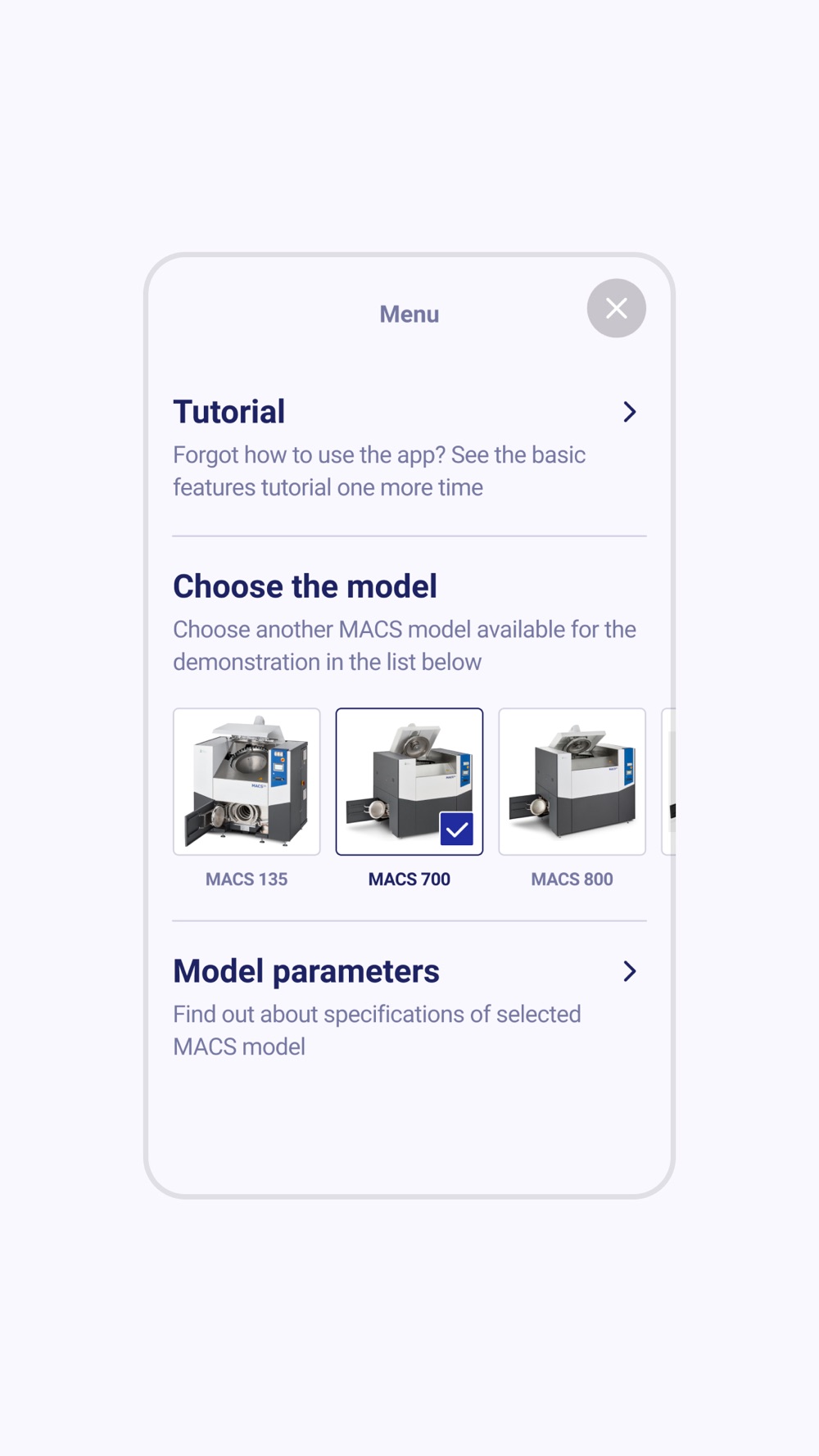Click the Tutorial description about basic features
The width and height of the screenshot is (819, 1456).
click(x=379, y=471)
